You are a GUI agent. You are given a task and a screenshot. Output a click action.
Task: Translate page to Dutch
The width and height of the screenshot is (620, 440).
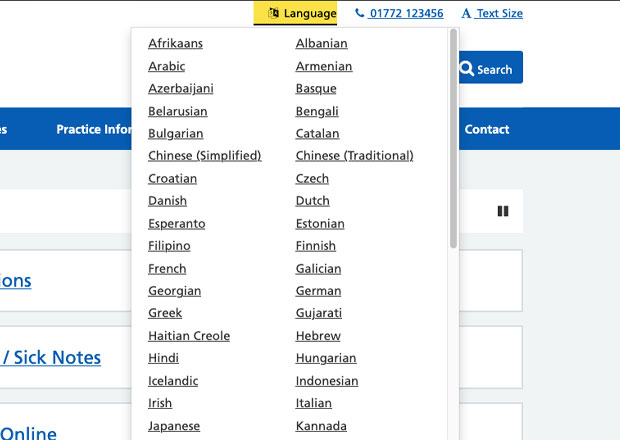312,201
